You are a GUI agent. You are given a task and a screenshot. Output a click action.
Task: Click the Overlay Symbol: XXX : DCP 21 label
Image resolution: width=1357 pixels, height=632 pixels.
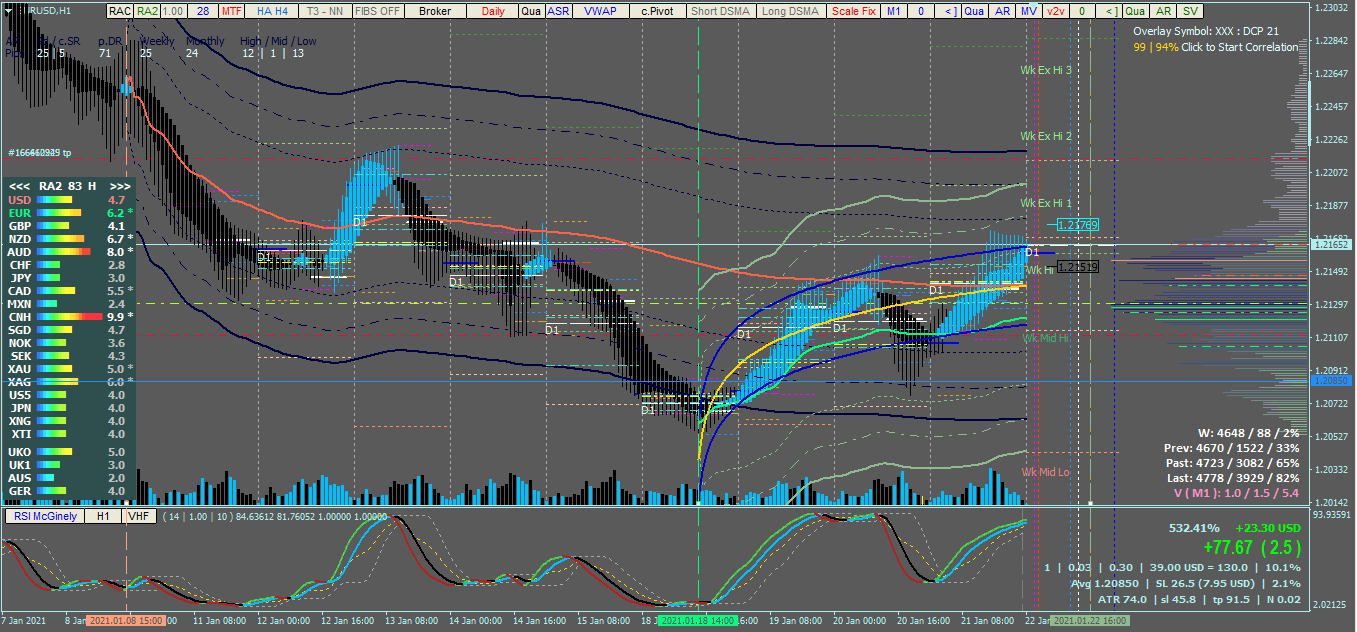point(1206,31)
